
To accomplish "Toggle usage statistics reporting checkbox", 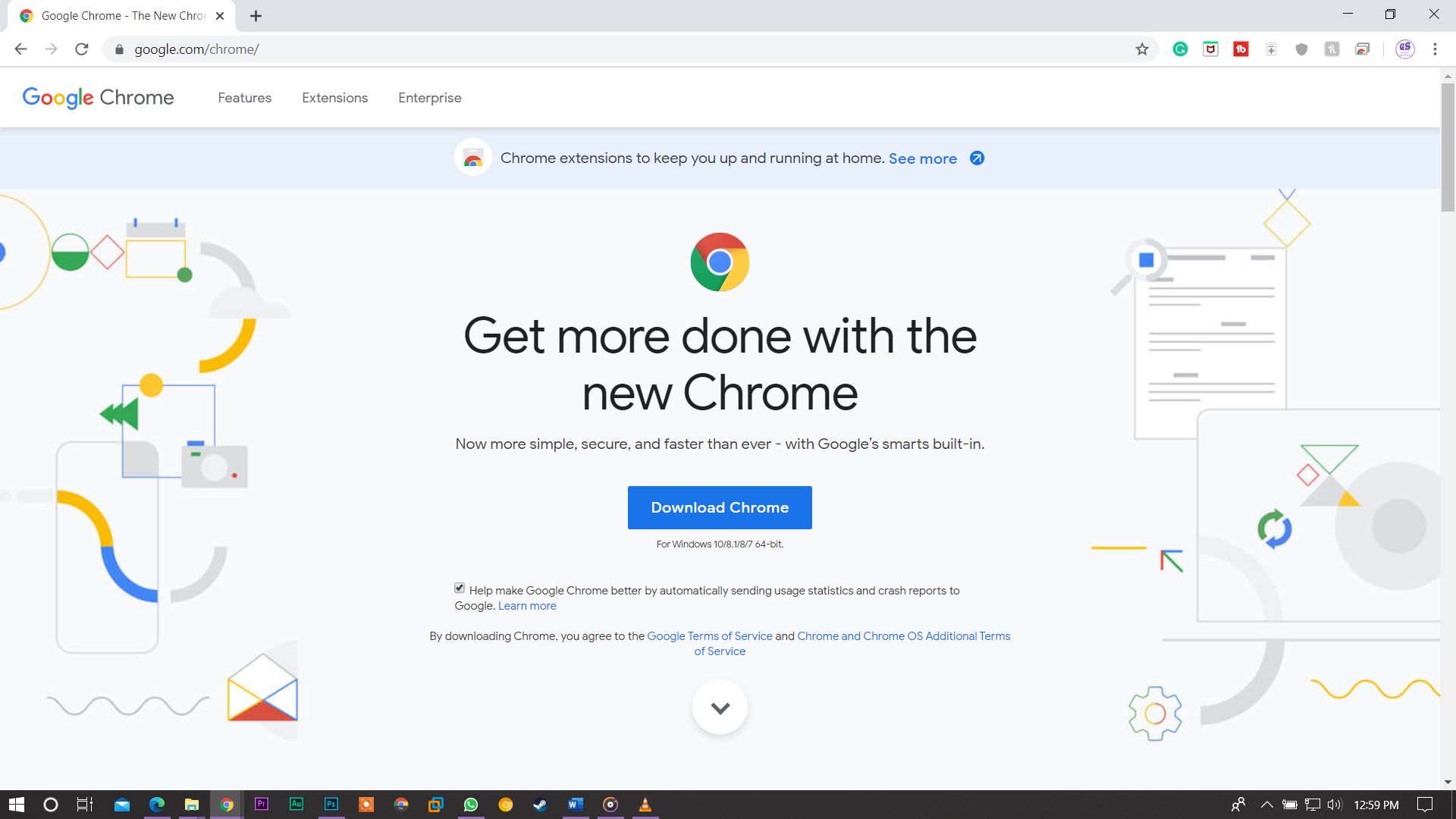I will click(458, 588).
